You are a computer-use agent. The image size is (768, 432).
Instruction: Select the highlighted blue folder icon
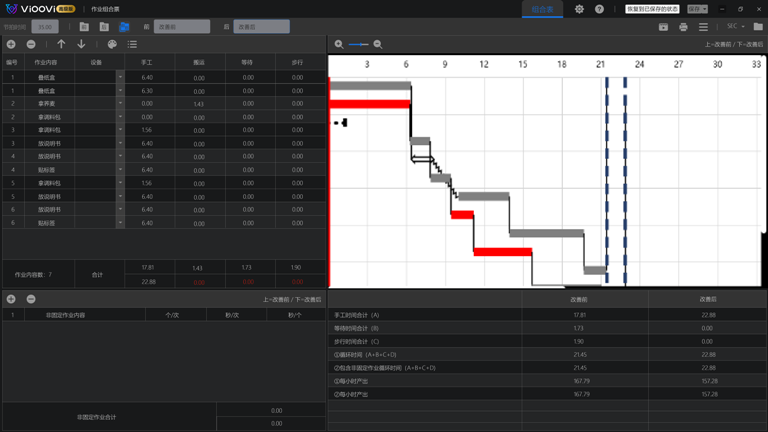pos(124,27)
